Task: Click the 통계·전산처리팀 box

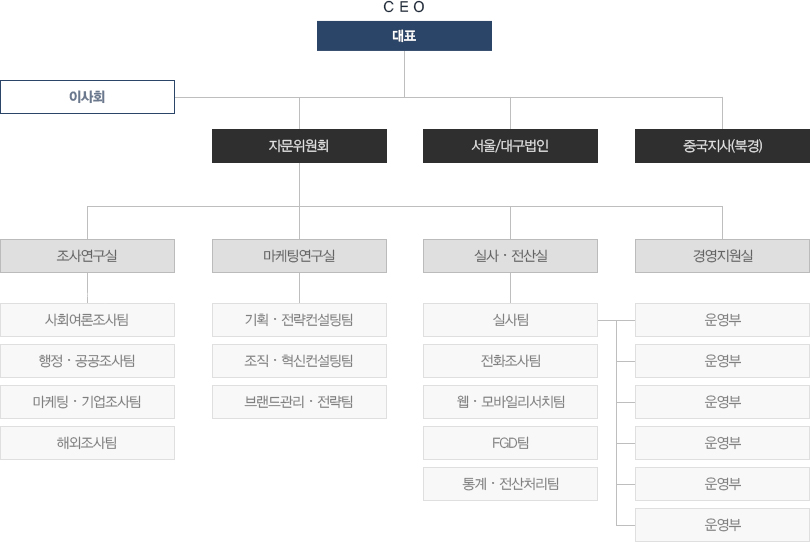Action: (510, 484)
